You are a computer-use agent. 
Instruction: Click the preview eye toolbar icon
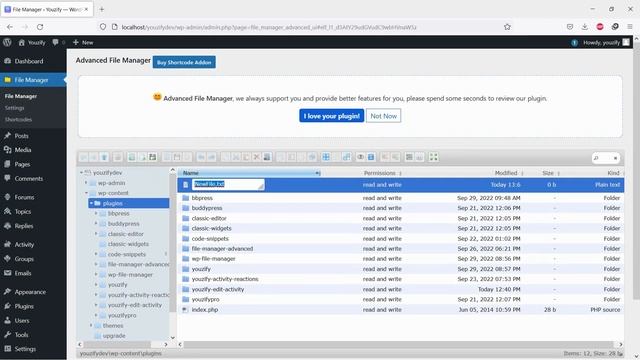[x=360, y=157]
